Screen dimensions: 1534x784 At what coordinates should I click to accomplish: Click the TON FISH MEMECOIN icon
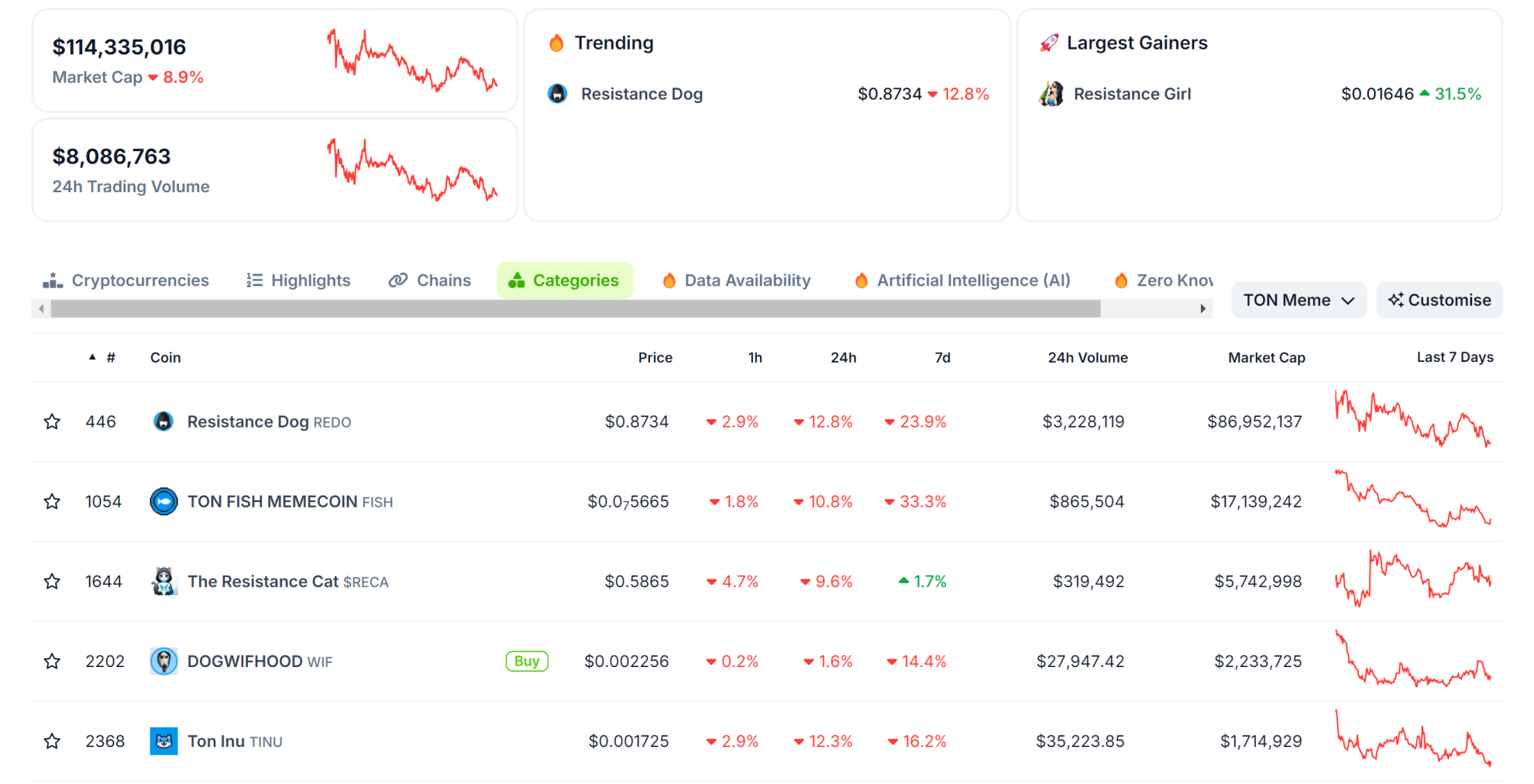tap(163, 501)
